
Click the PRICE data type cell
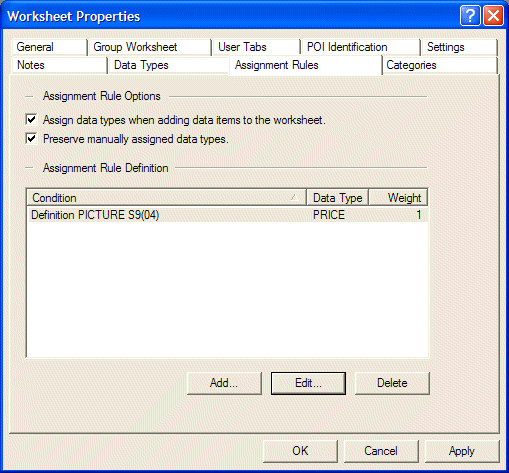[x=329, y=215]
